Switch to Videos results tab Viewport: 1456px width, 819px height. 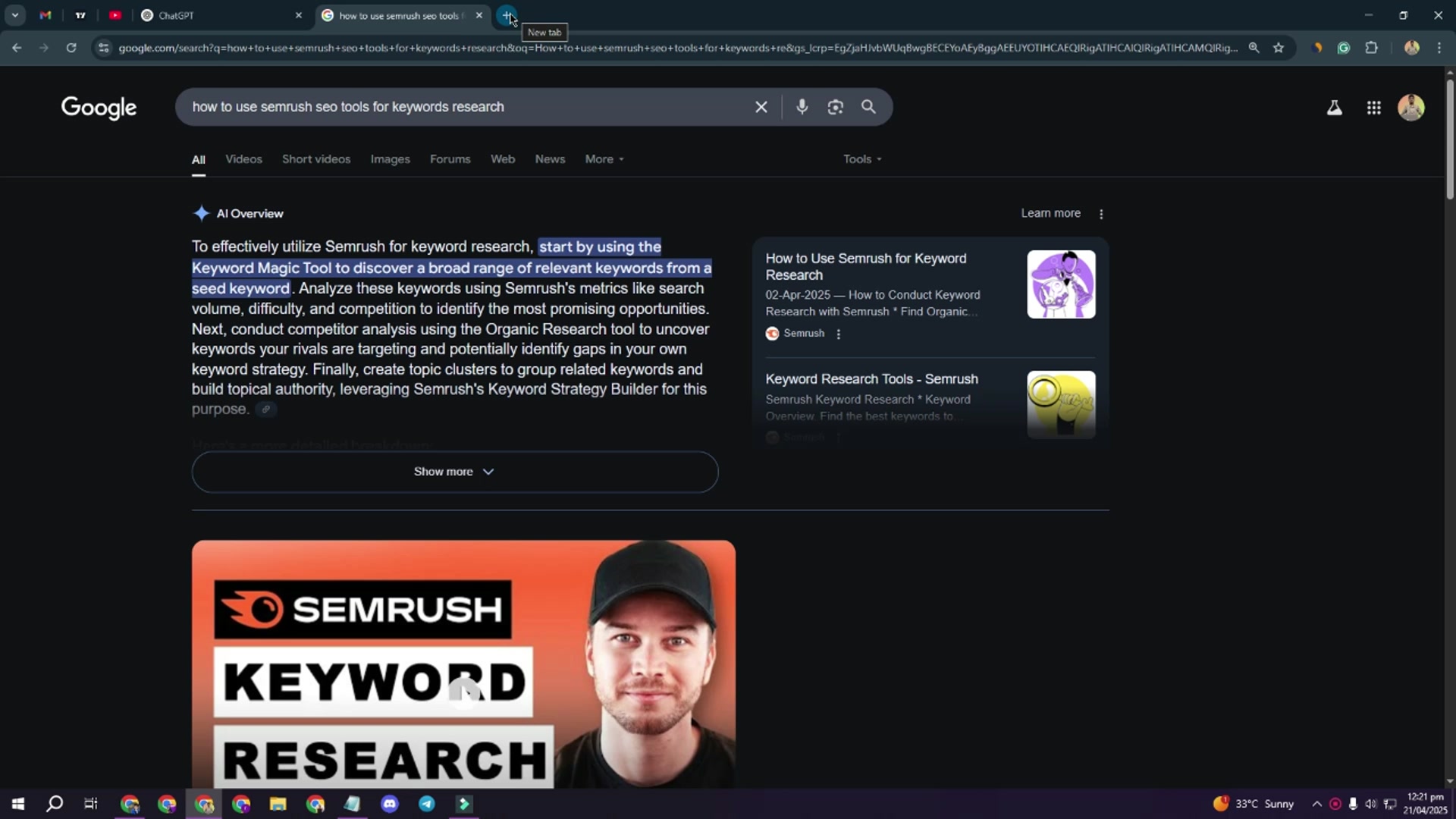pyautogui.click(x=243, y=159)
